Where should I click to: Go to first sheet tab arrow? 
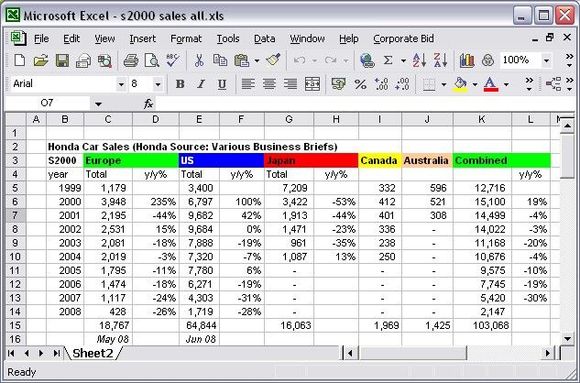click(11, 353)
